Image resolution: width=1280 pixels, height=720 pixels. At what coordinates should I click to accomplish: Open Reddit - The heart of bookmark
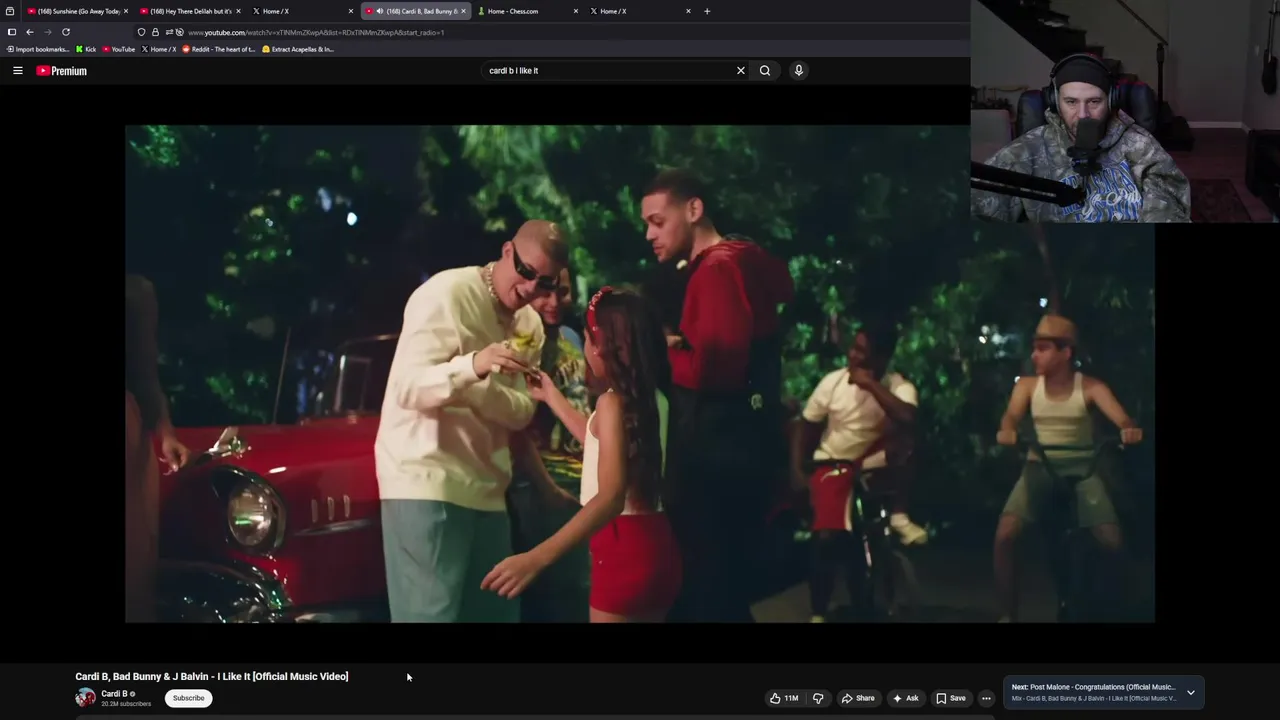point(219,49)
